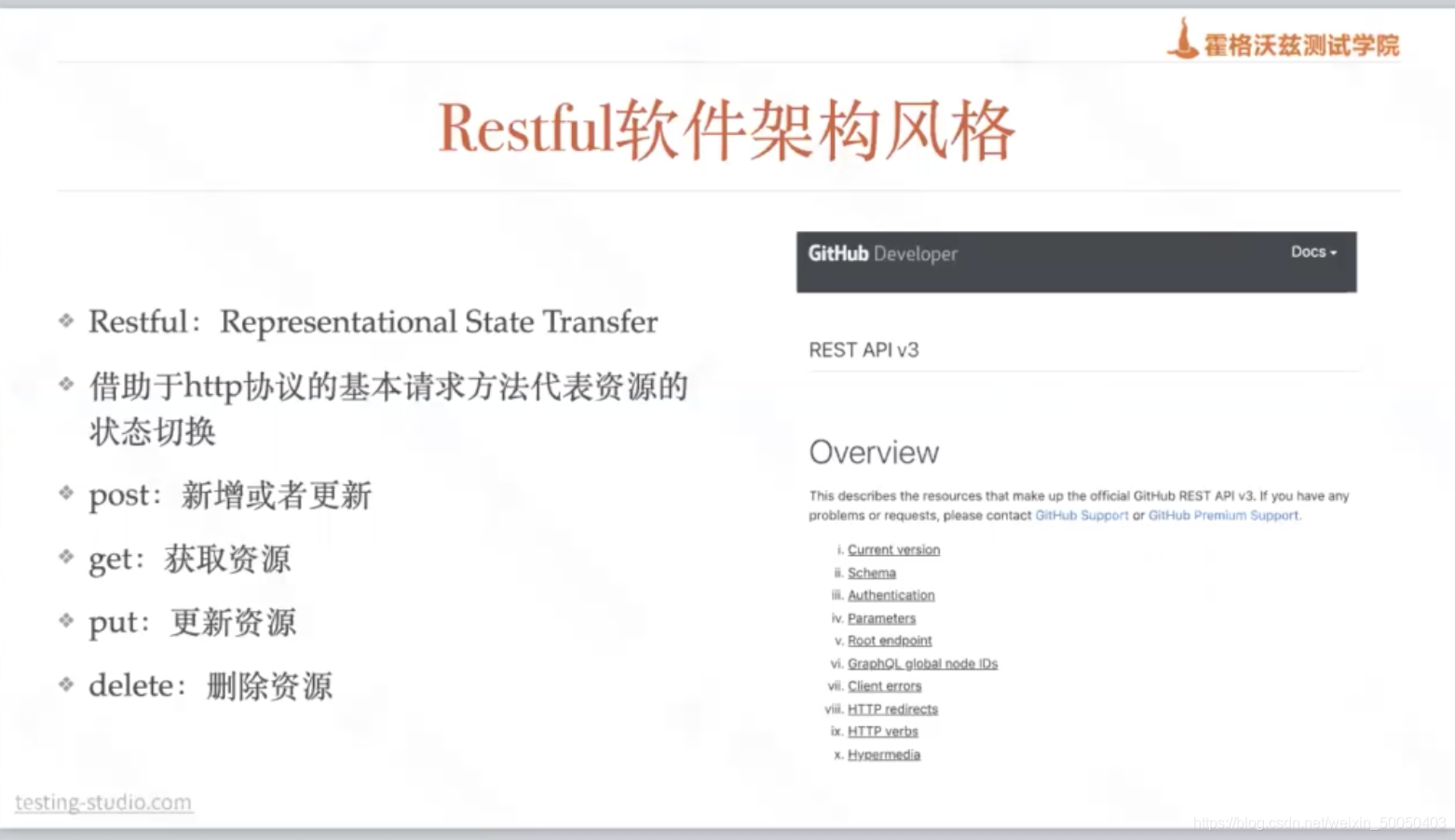Screen dimensions: 1455x840
Task: Open the HTTP redirects link
Action: (x=892, y=710)
